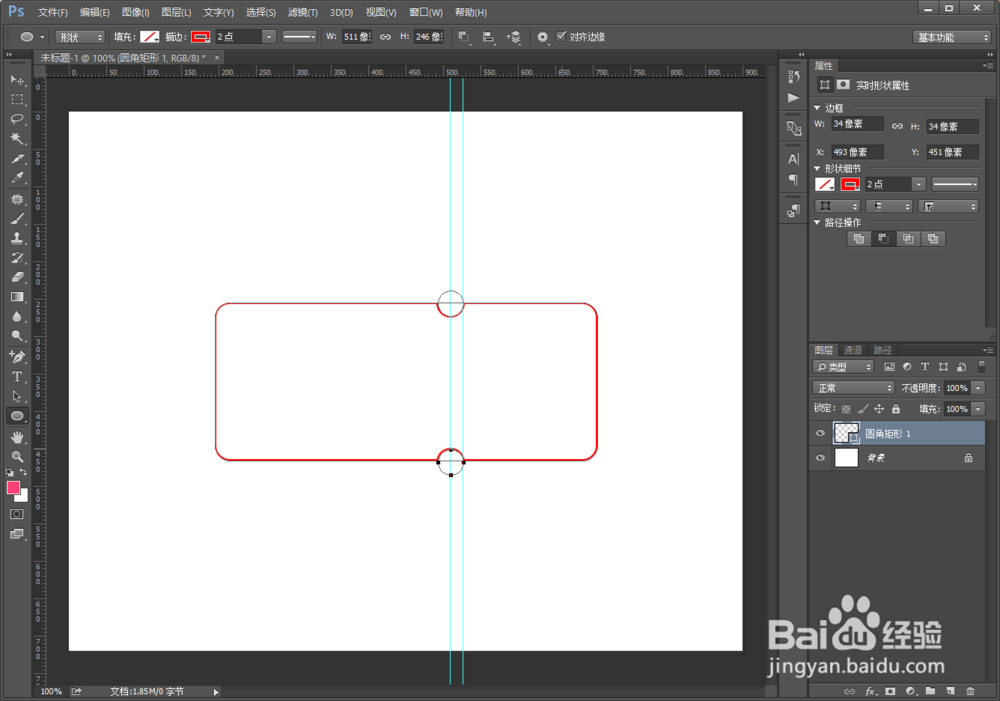
Task: Collapse the 边框 section
Action: tap(817, 108)
